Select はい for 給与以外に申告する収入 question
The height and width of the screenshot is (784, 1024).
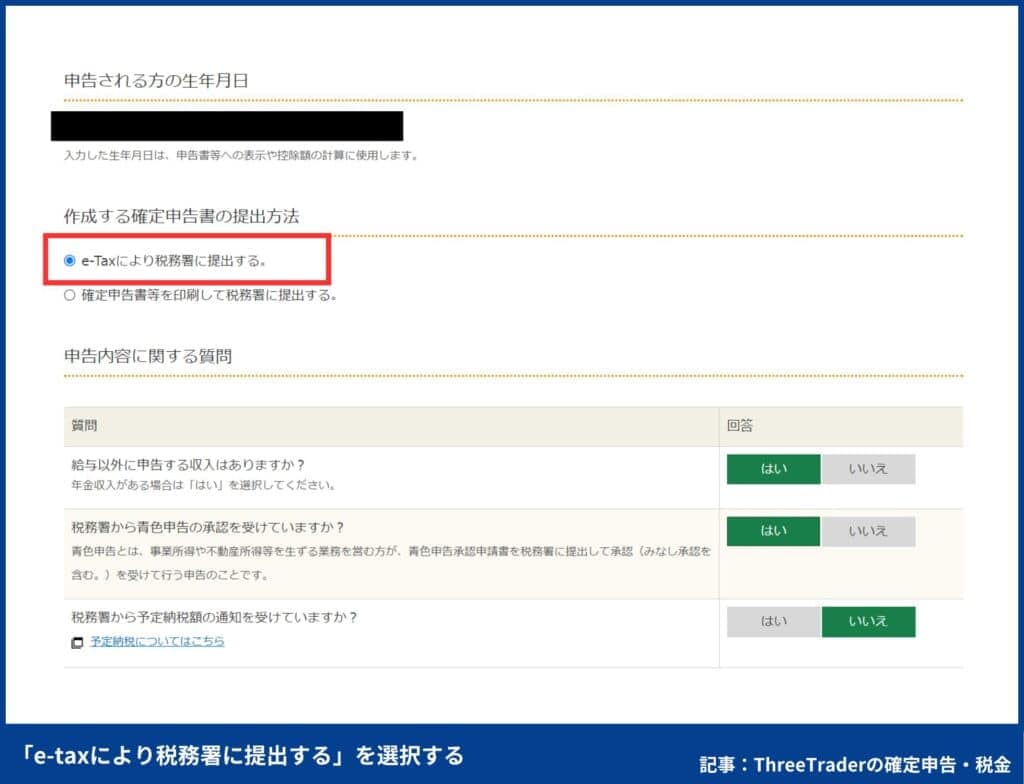point(773,469)
